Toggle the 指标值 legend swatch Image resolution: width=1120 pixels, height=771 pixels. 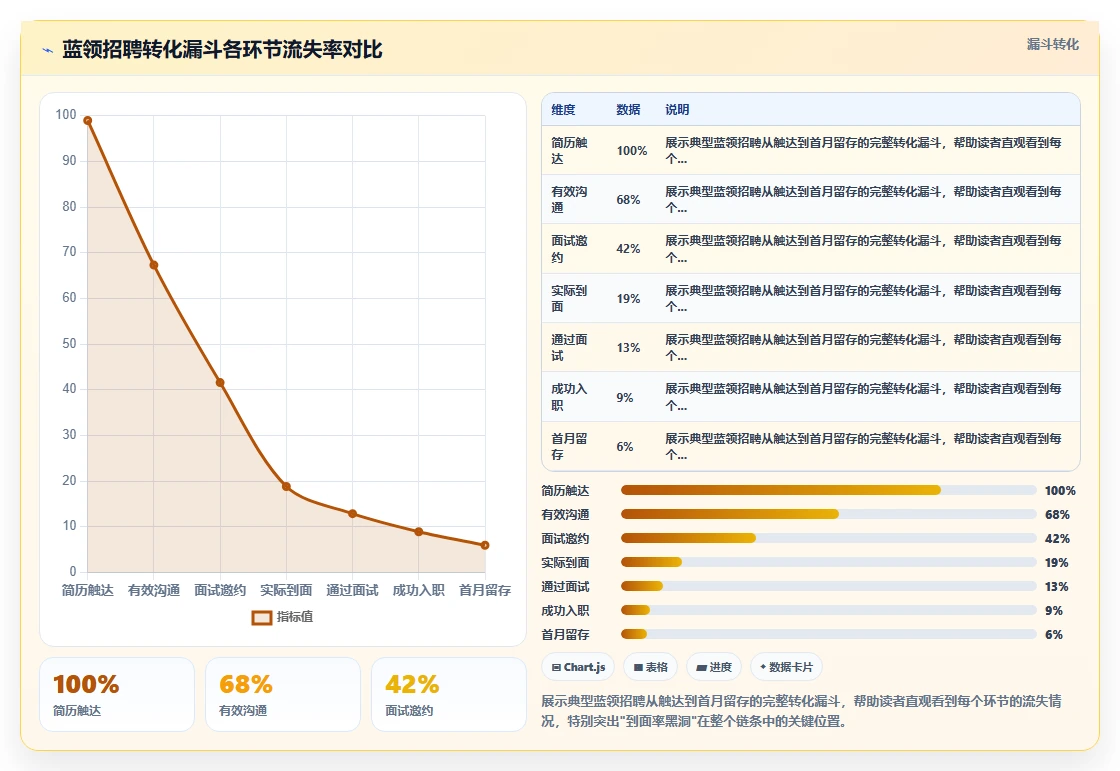coord(261,617)
